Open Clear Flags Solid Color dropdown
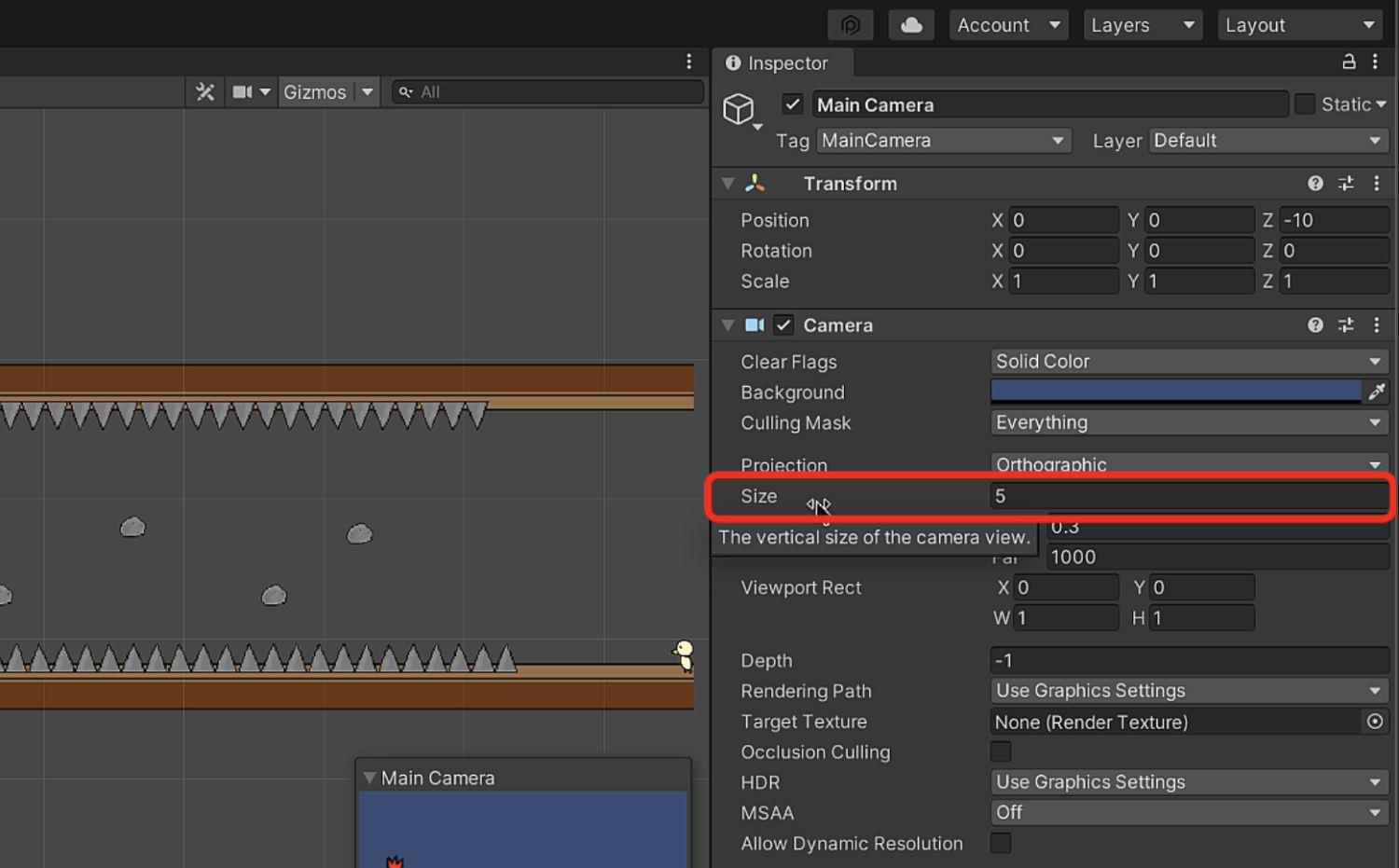The height and width of the screenshot is (868, 1399). (1189, 362)
